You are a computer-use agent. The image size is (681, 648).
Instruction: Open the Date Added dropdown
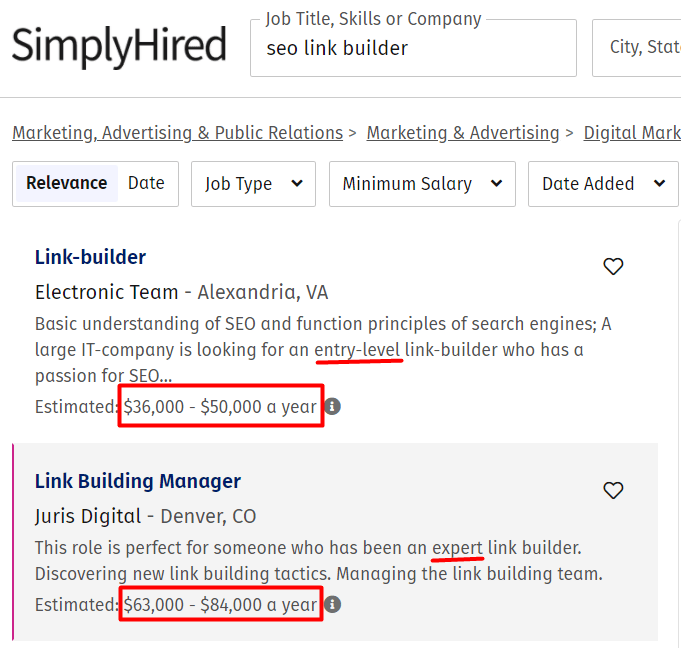pyautogui.click(x=602, y=184)
